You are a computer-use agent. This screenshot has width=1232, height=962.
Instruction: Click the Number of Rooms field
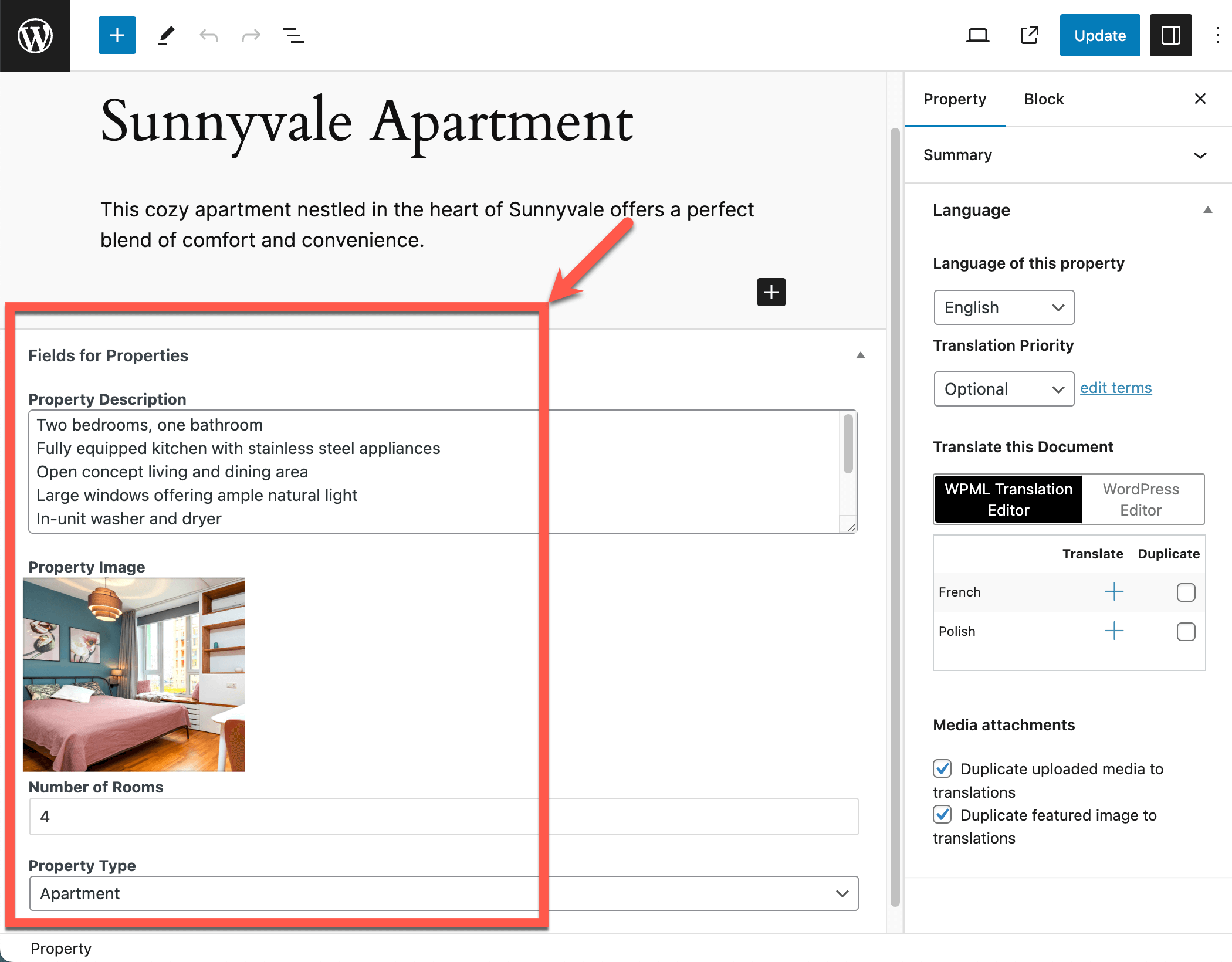point(444,816)
